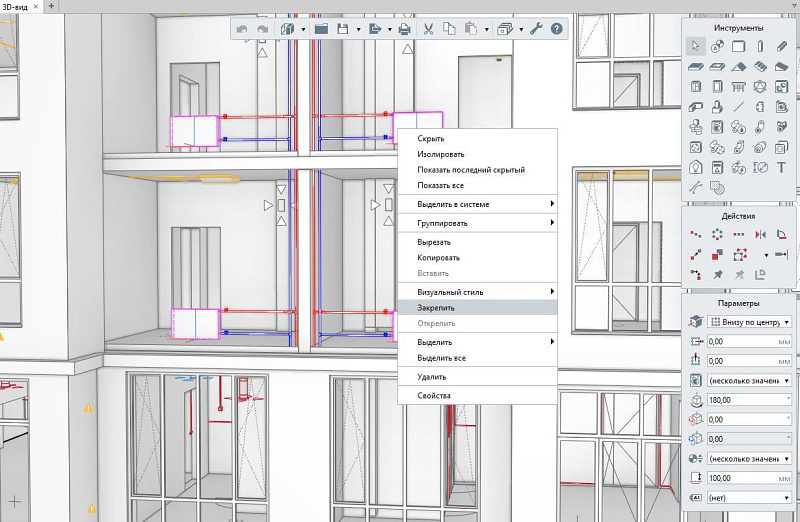Expand the dropdown arrow next to Save icon
The height and width of the screenshot is (522, 800).
click(x=358, y=29)
